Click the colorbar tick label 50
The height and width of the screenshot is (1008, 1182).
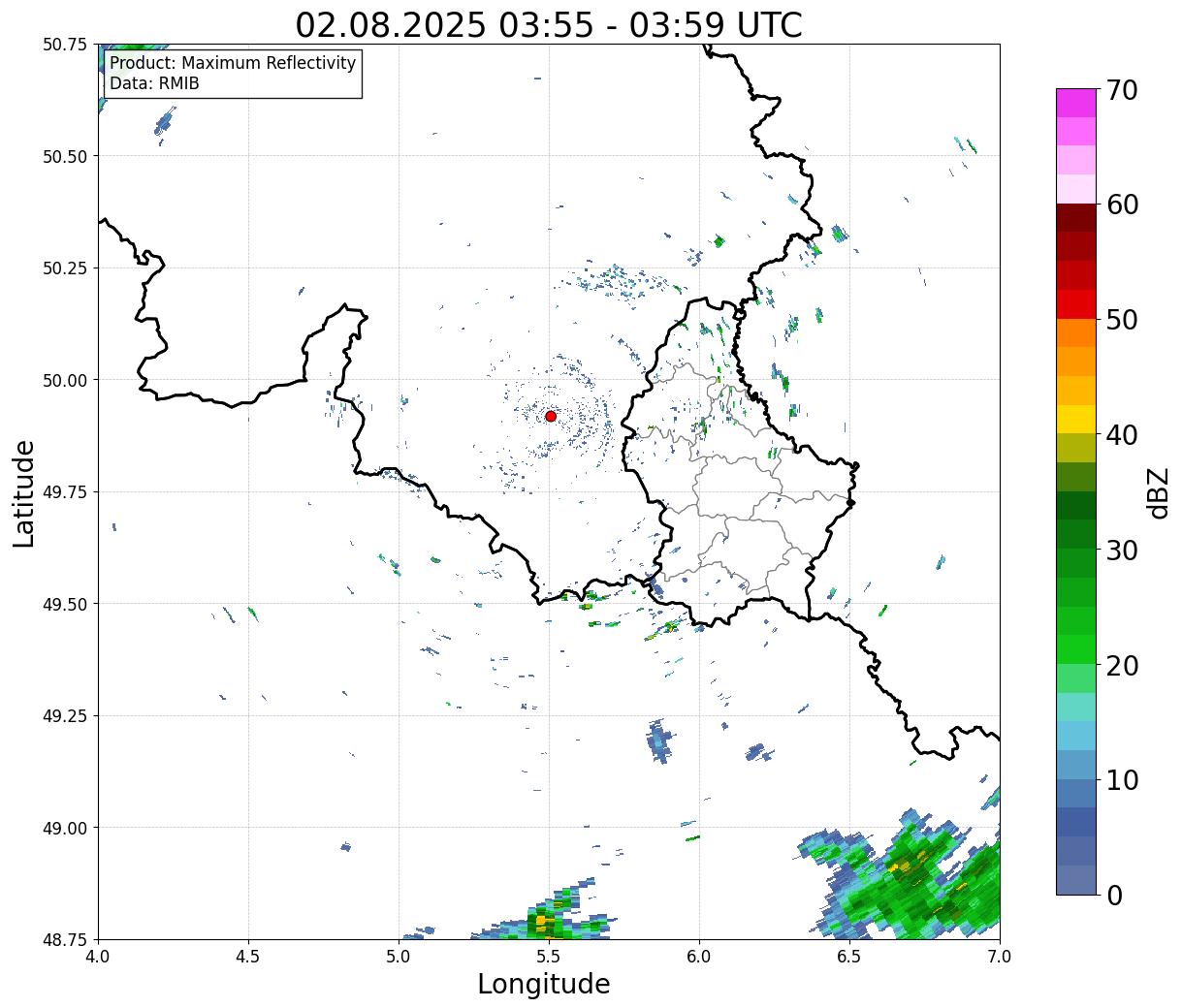[x=1122, y=320]
